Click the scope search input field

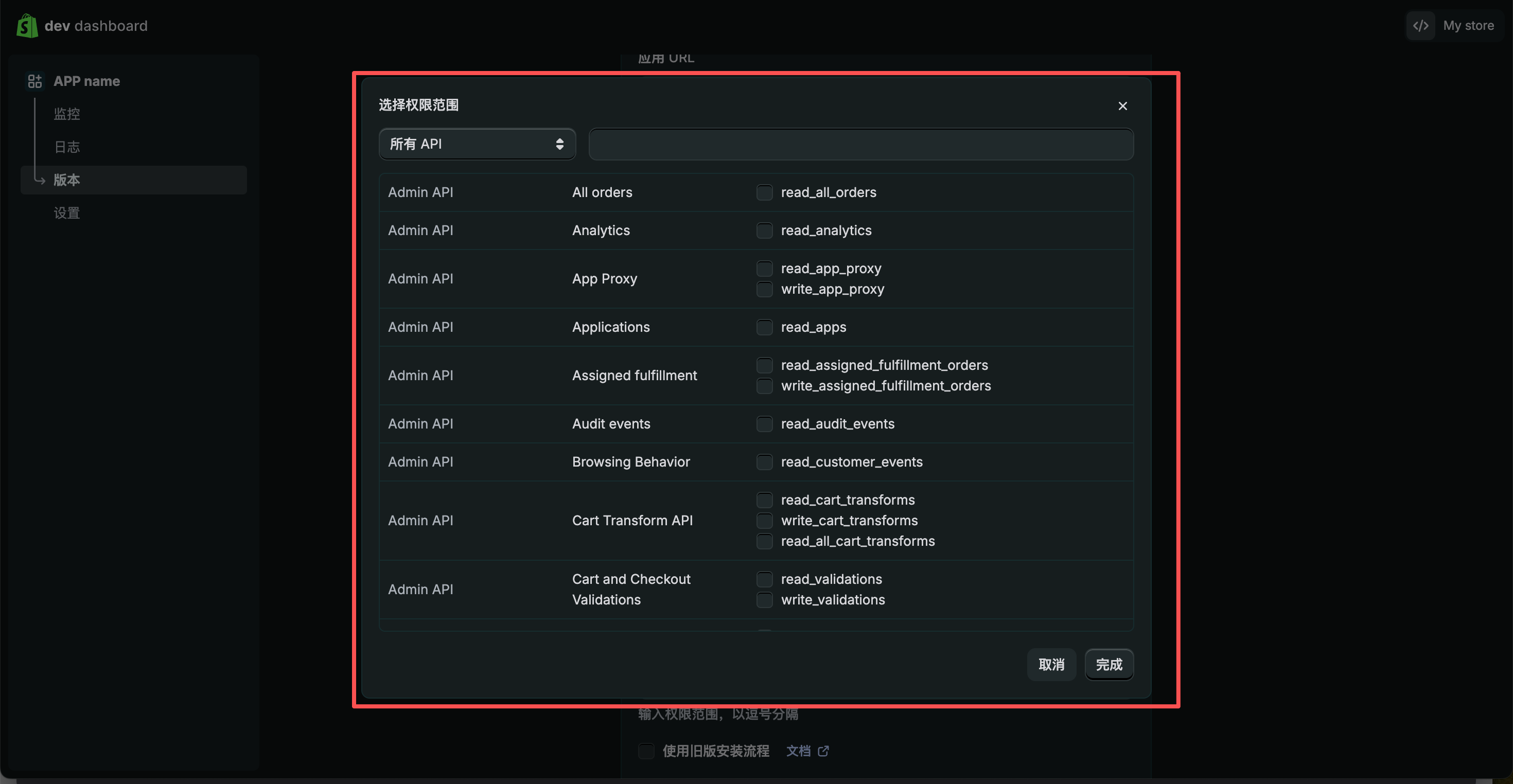click(x=860, y=144)
